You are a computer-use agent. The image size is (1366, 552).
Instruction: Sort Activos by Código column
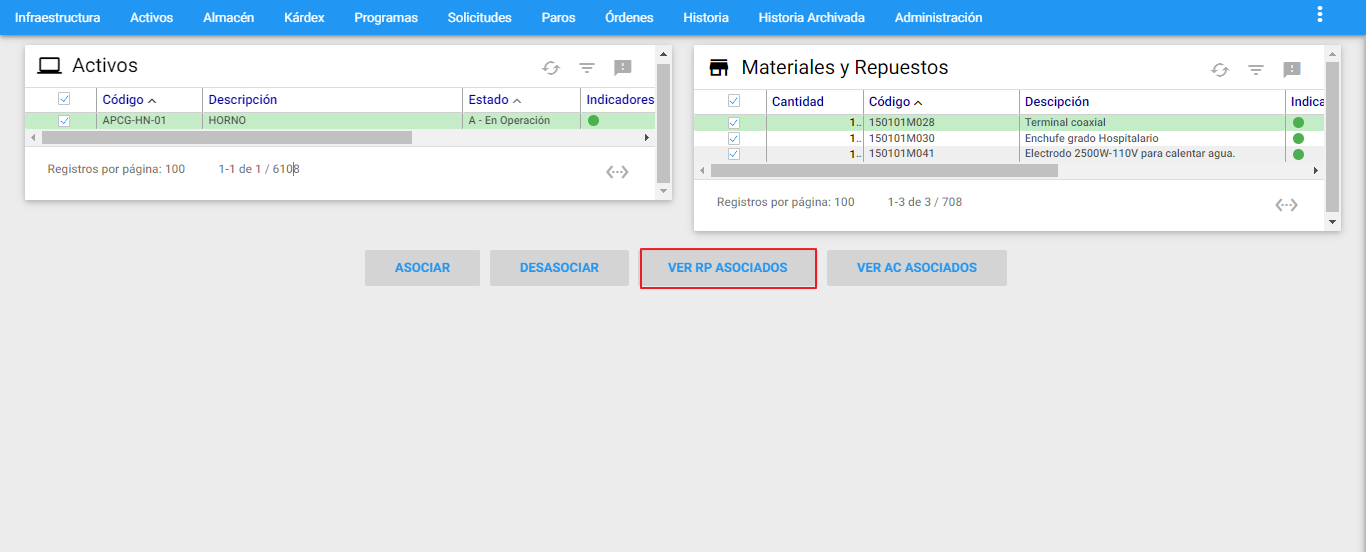tap(129, 100)
